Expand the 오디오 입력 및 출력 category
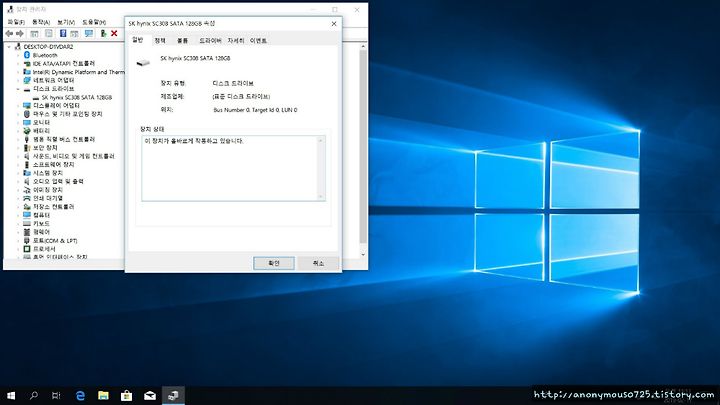 point(18,181)
